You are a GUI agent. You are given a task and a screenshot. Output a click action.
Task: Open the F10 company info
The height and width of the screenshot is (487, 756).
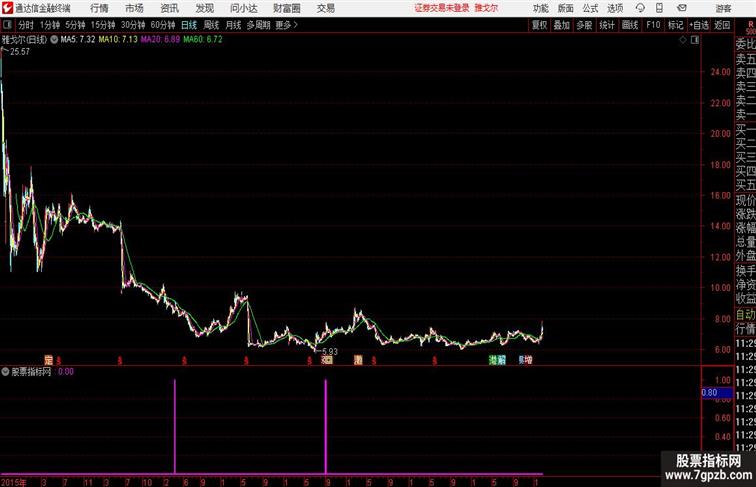[x=653, y=25]
